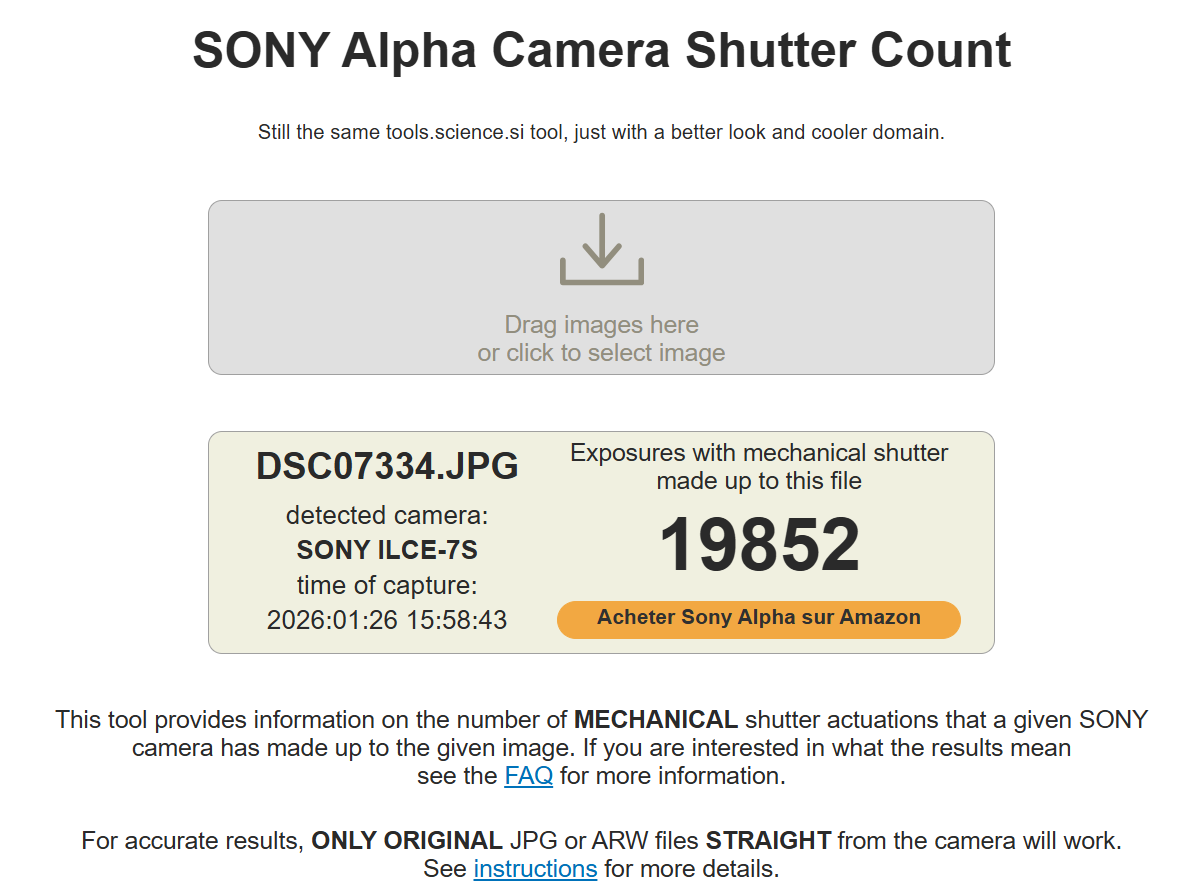Screen dimensions: 1195x889
Task: Click the bold "ONLY ORIGINAL" text
Action: [407, 840]
